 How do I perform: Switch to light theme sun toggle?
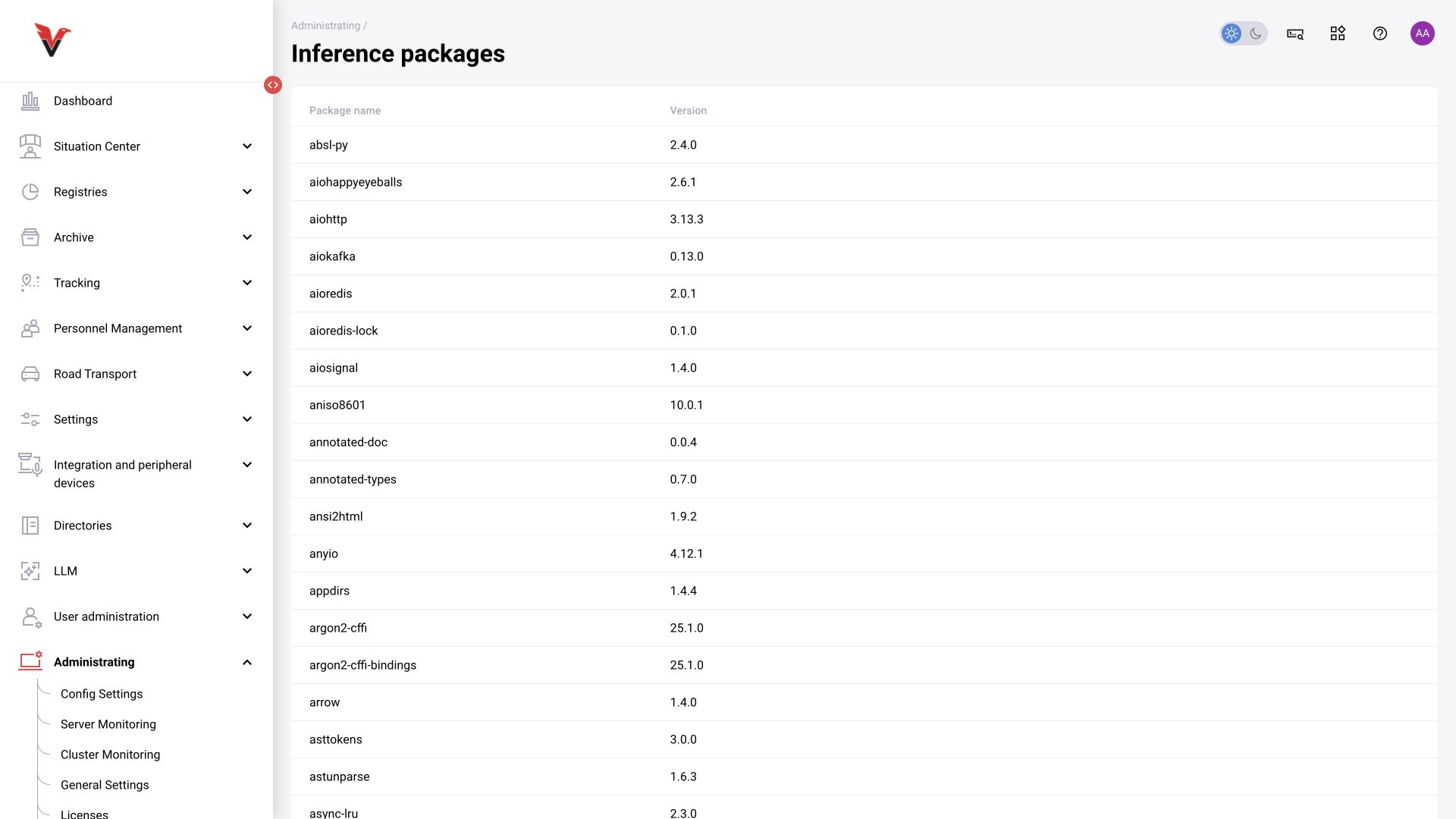1232,33
